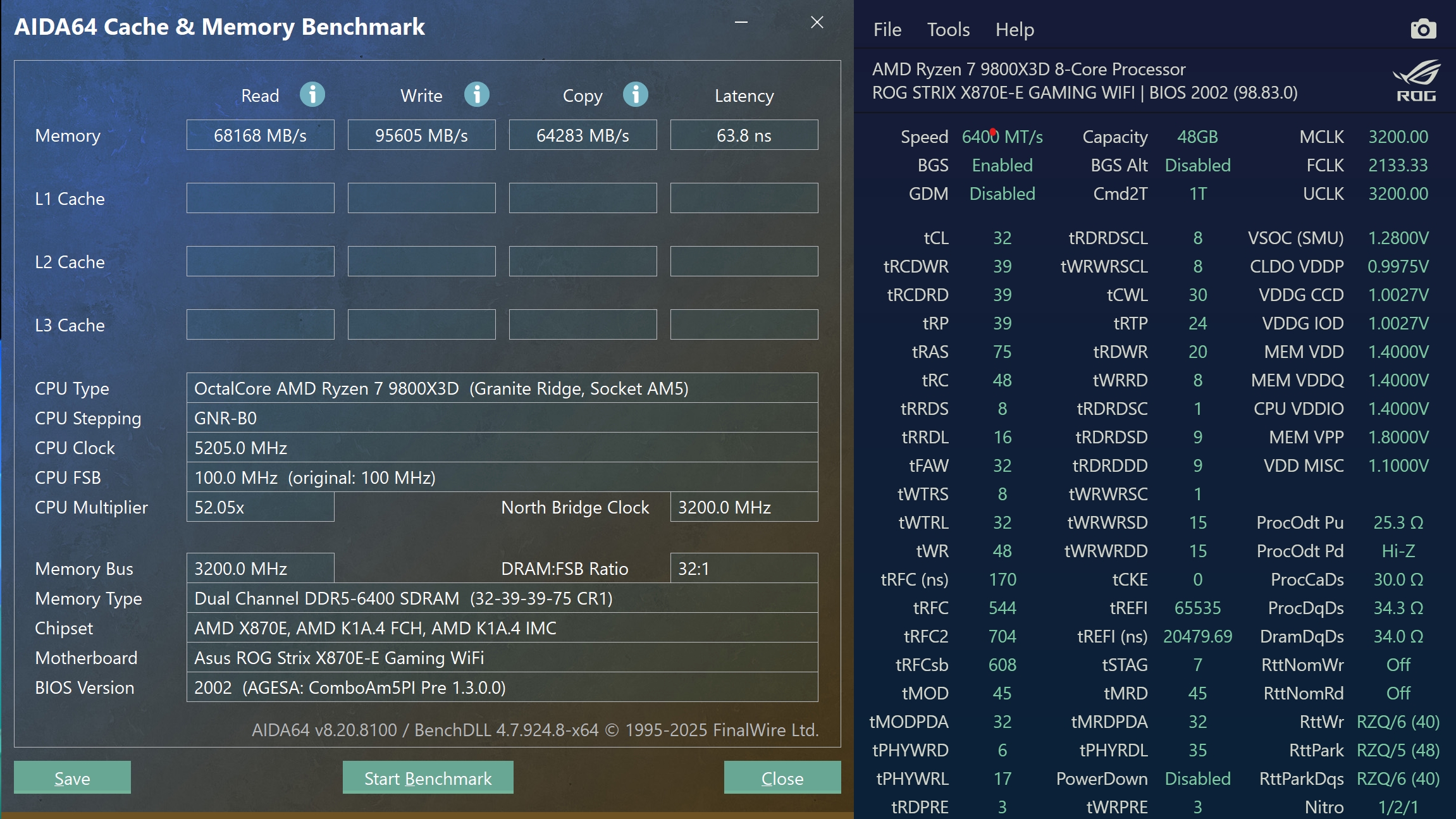
Task: Click the Copy info icon
Action: (636, 95)
